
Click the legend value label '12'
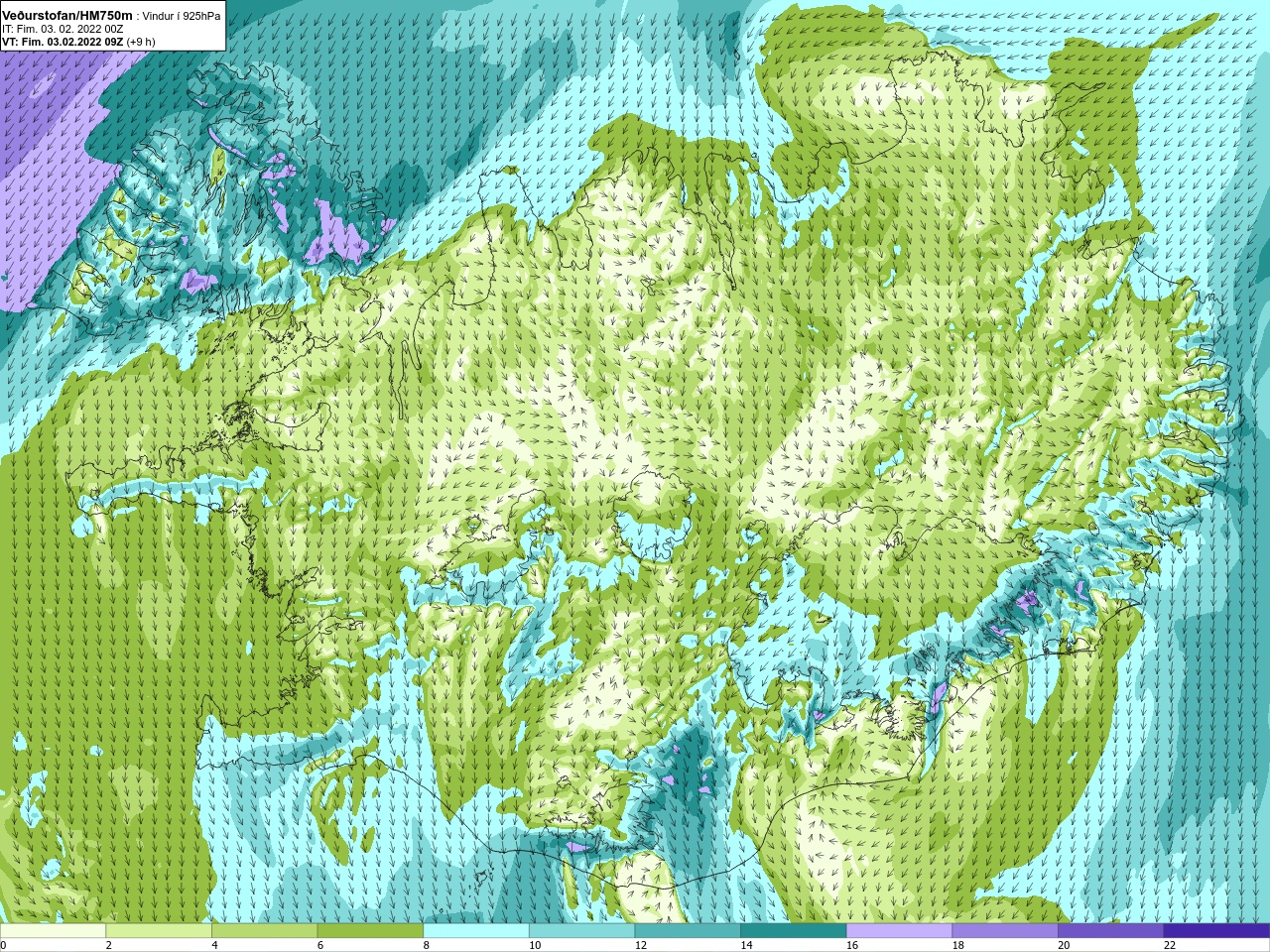pyautogui.click(x=641, y=945)
